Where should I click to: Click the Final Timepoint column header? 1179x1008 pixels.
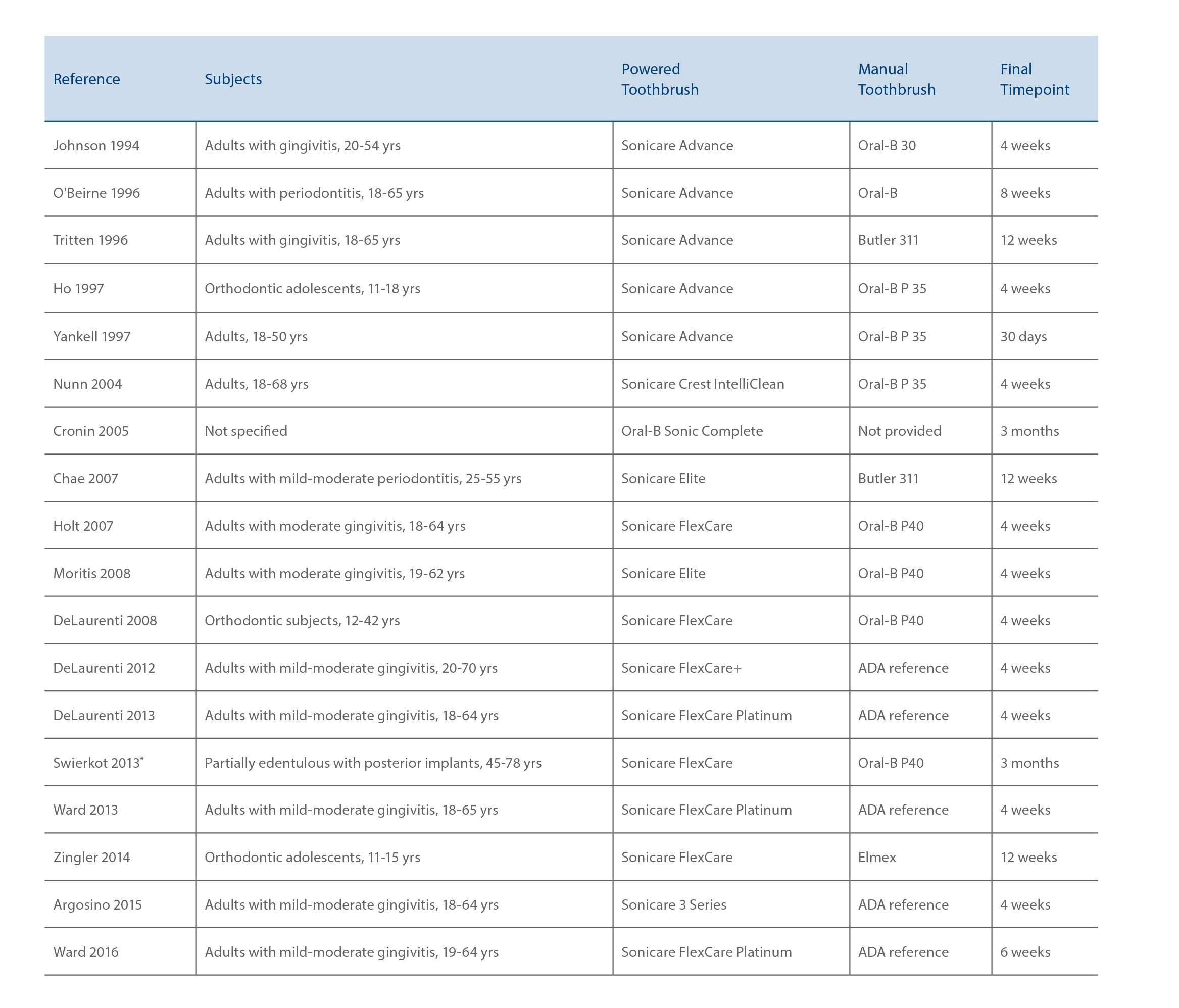click(1035, 79)
